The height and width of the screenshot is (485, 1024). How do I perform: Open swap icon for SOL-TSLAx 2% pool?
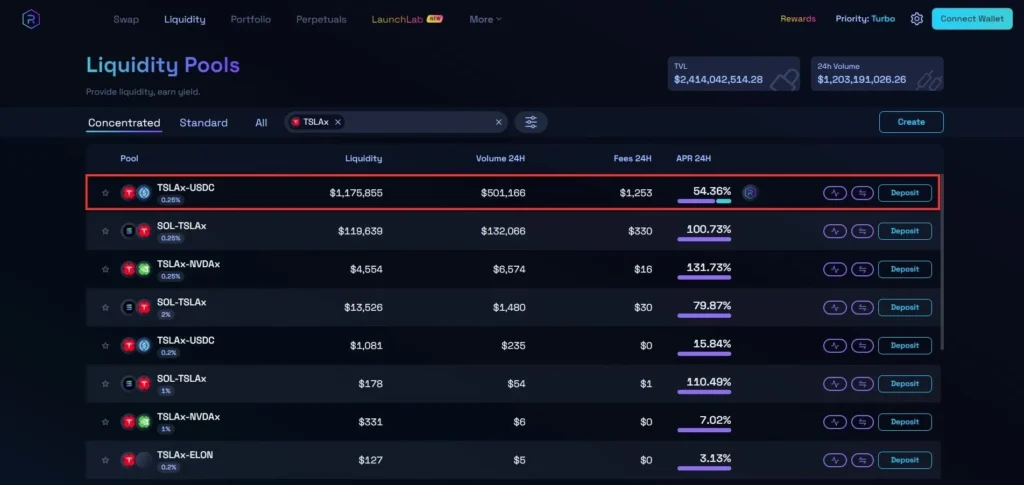coord(862,307)
